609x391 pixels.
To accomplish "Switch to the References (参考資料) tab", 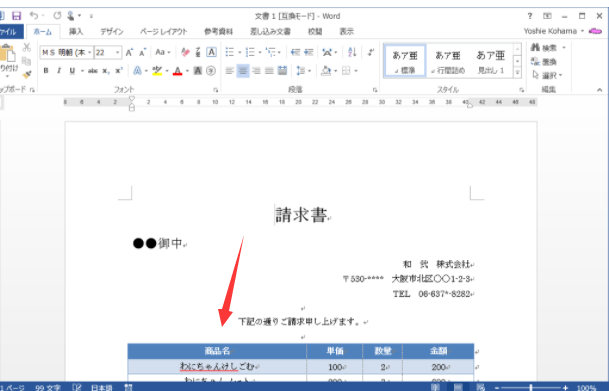I will 219,31.
